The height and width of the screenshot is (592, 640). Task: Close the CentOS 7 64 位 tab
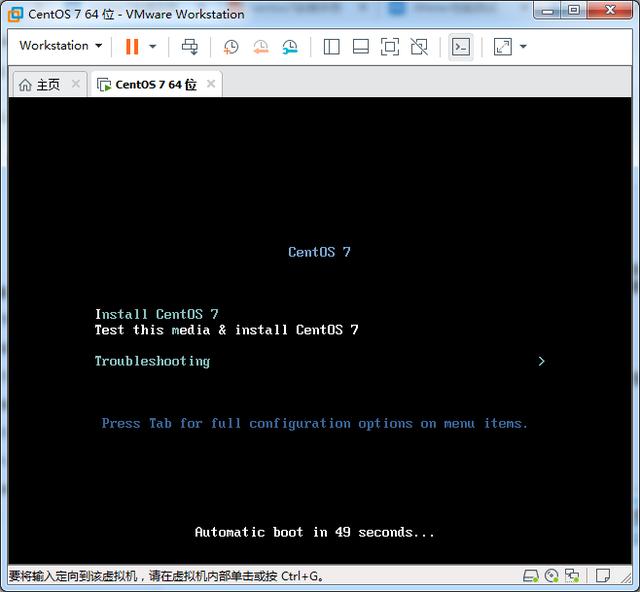211,84
